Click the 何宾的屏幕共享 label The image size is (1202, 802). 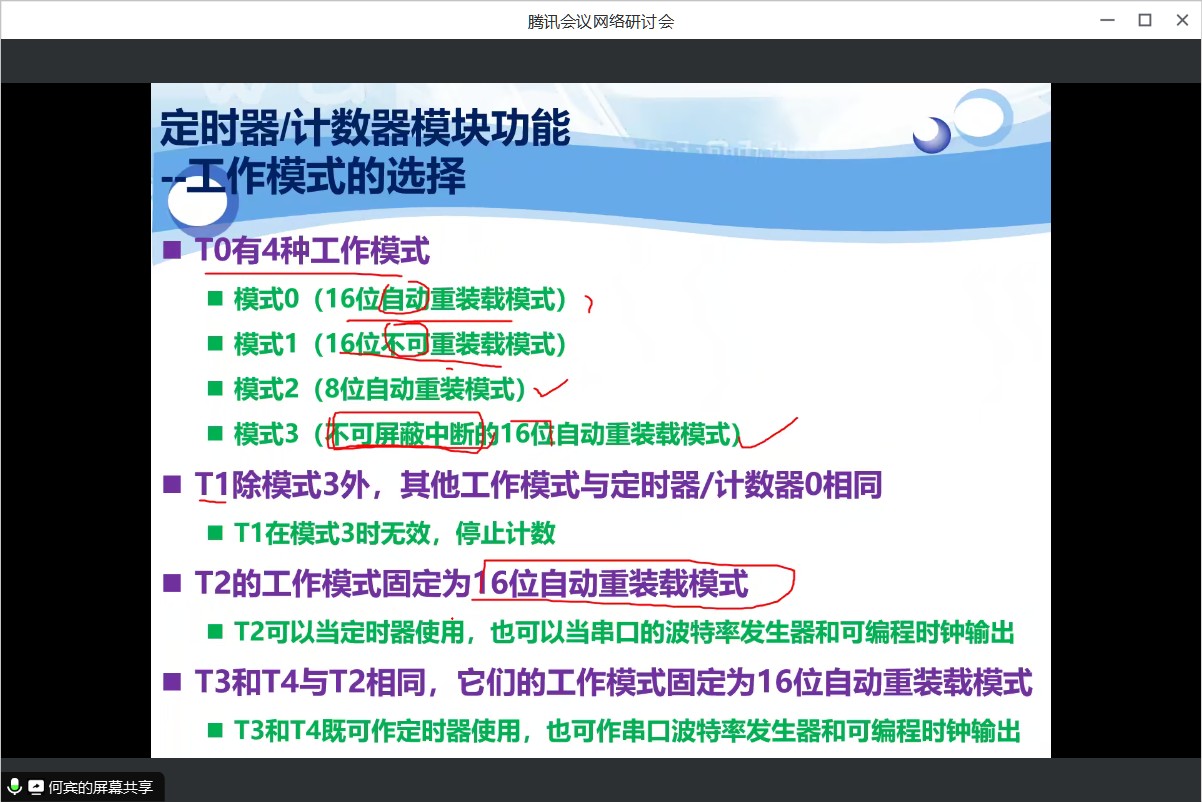click(x=101, y=788)
